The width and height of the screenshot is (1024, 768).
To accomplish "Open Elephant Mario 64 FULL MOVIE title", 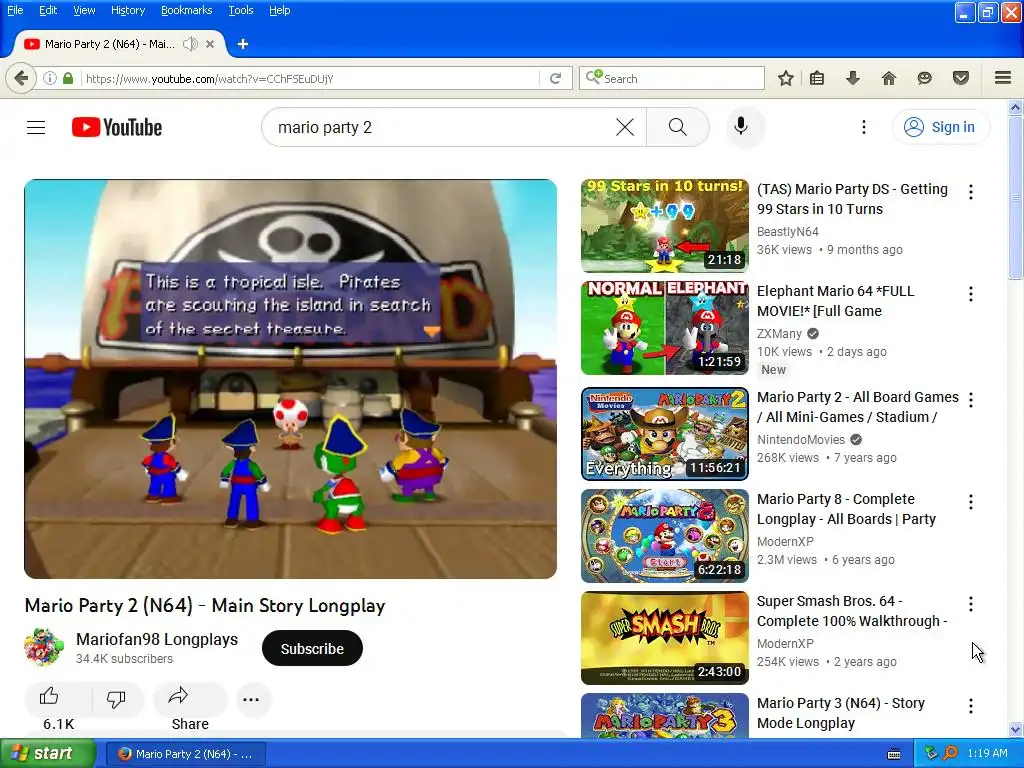I will 835,301.
